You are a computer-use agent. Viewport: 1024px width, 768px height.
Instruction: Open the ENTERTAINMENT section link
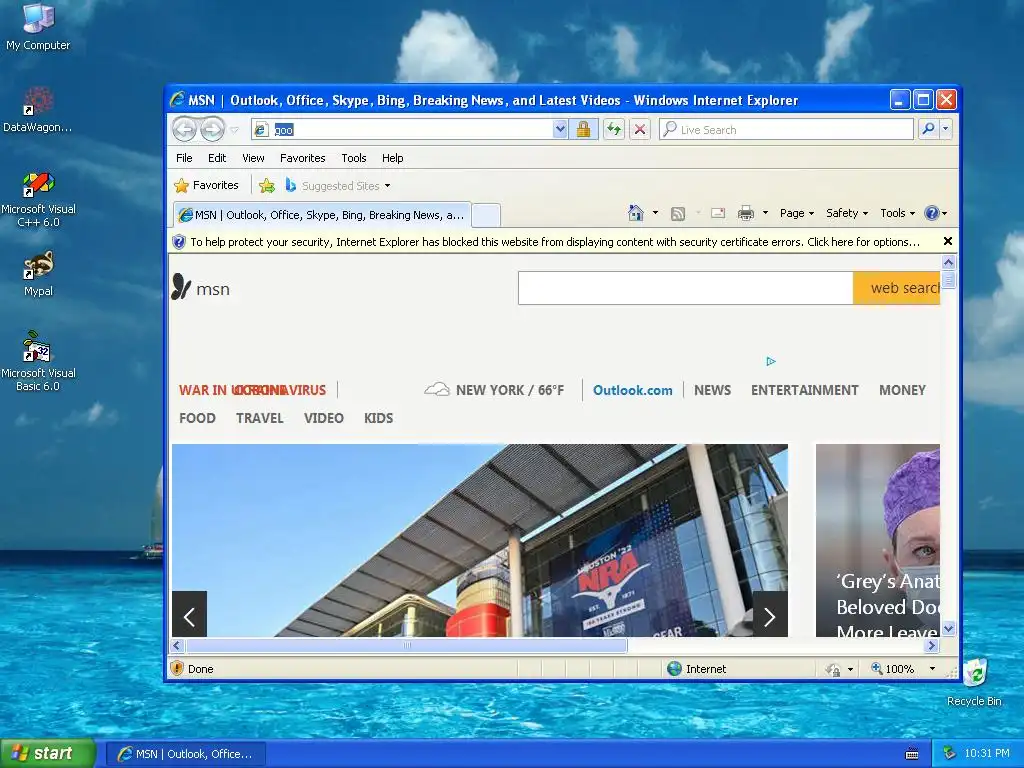805,390
